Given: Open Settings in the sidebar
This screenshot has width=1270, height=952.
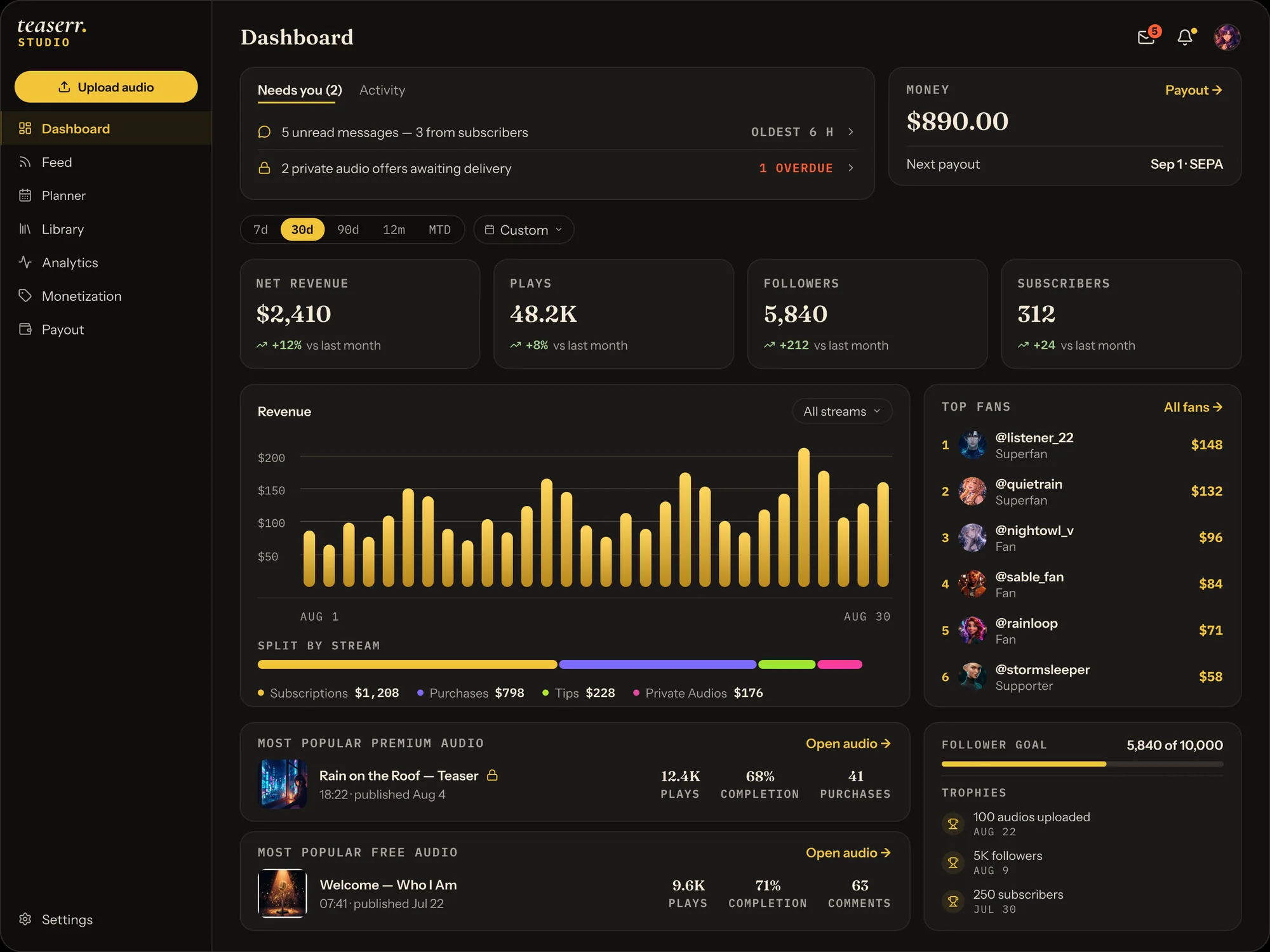Looking at the screenshot, I should pyautogui.click(x=106, y=919).
